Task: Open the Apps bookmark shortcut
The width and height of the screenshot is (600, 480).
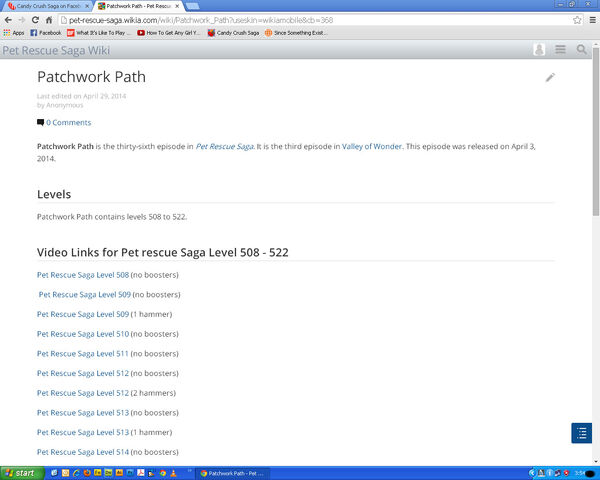Action: point(14,33)
